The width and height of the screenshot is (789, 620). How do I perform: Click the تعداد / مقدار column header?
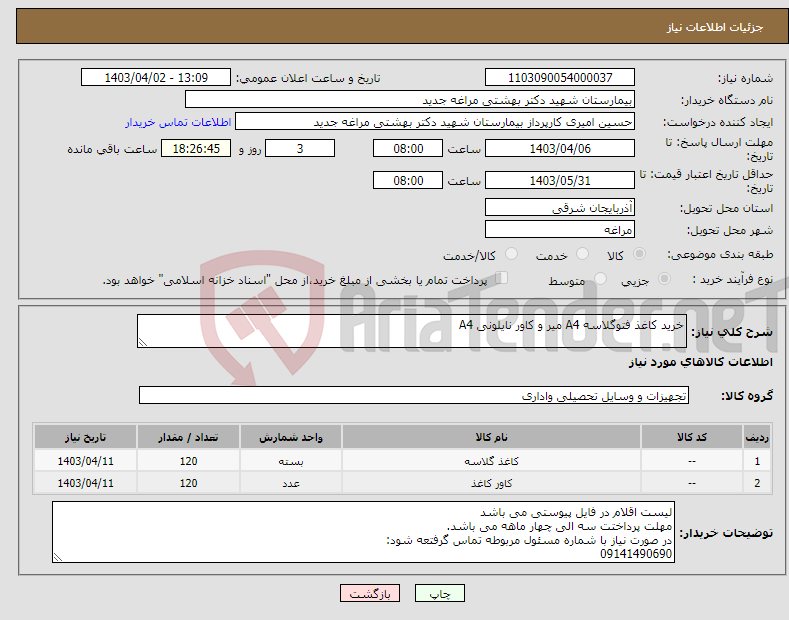[x=188, y=437]
